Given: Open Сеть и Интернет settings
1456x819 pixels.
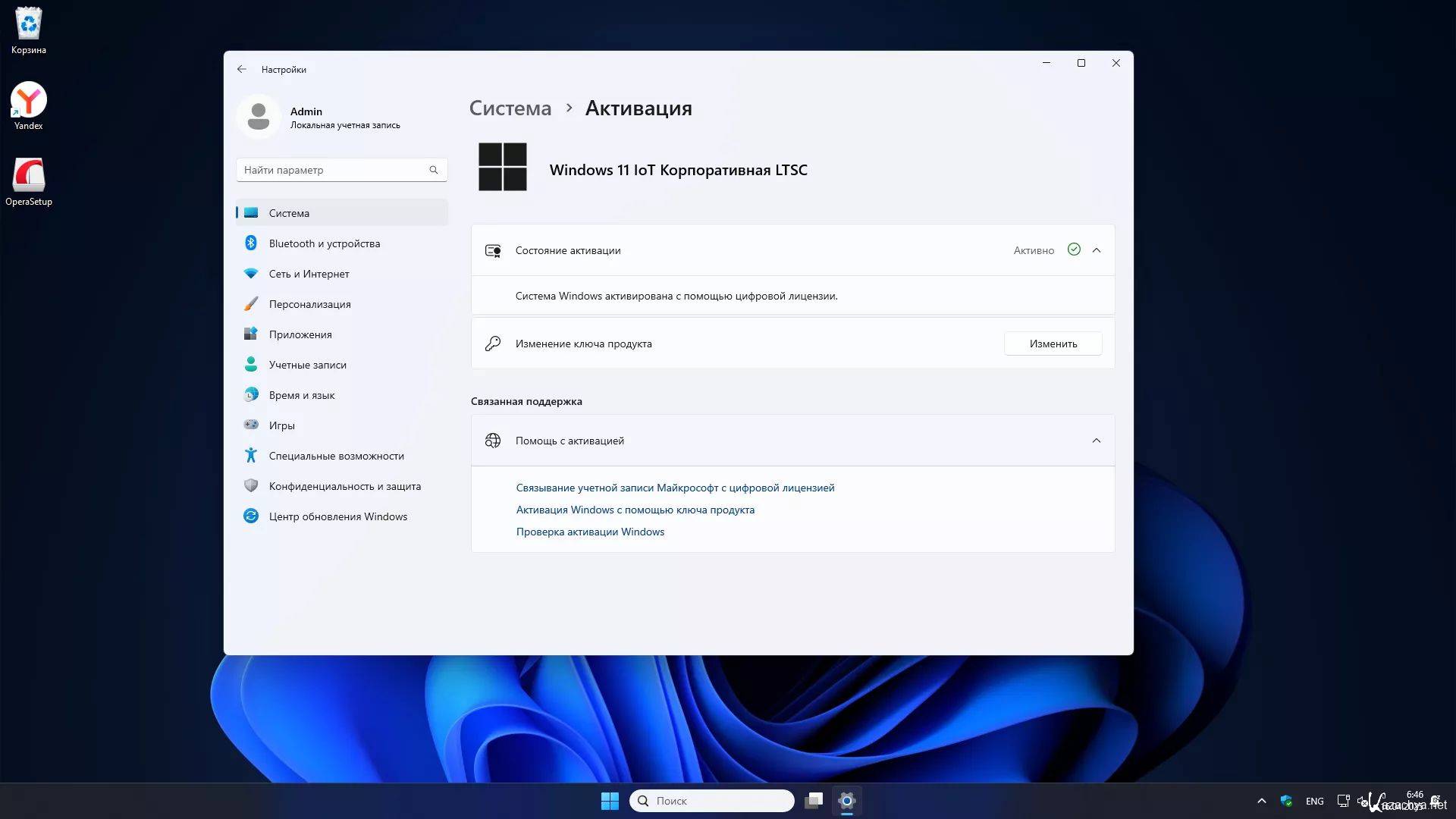Looking at the screenshot, I should [x=309, y=274].
